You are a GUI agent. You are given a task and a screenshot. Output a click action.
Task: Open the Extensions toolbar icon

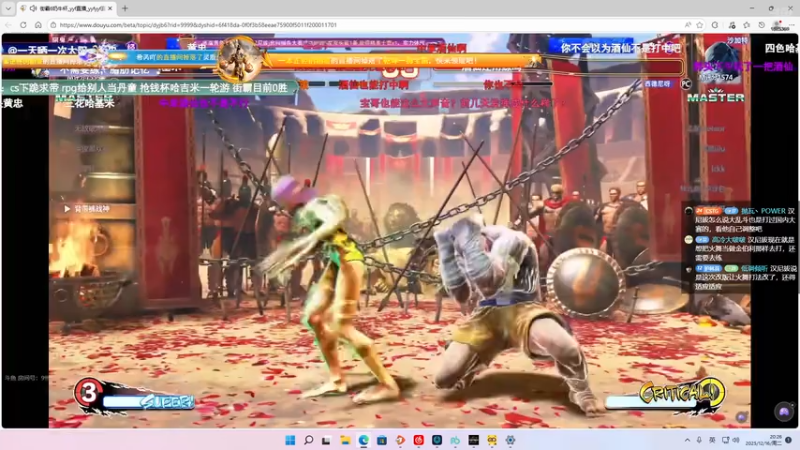click(715, 24)
